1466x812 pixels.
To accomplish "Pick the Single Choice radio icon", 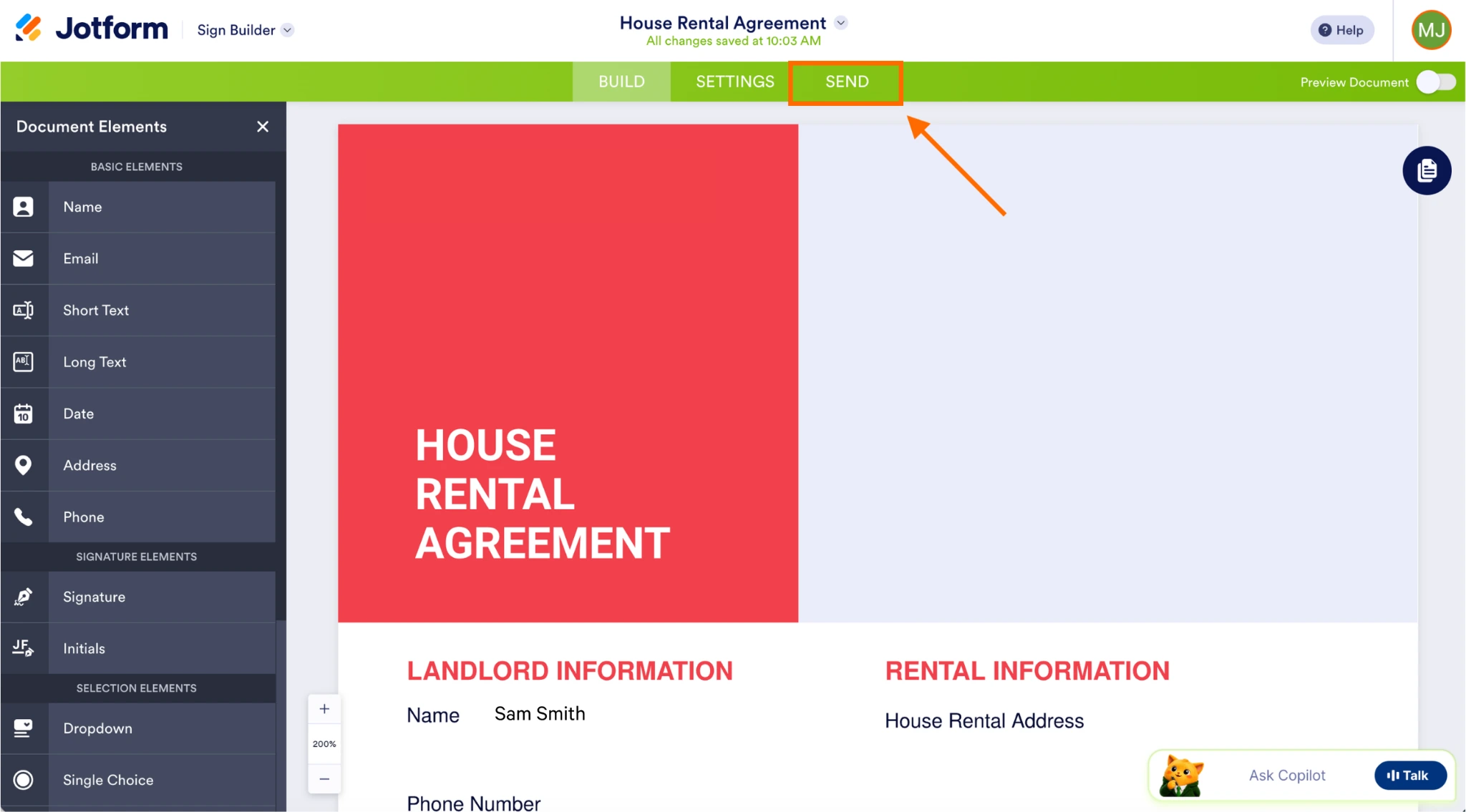I will (x=24, y=780).
